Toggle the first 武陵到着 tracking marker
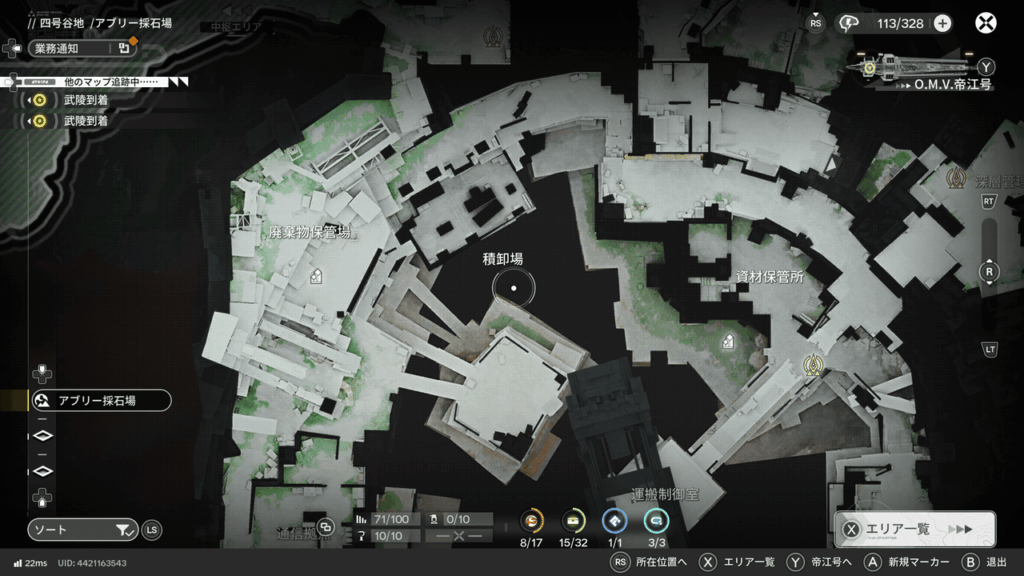Viewport: 1024px width, 576px height. 40,100
